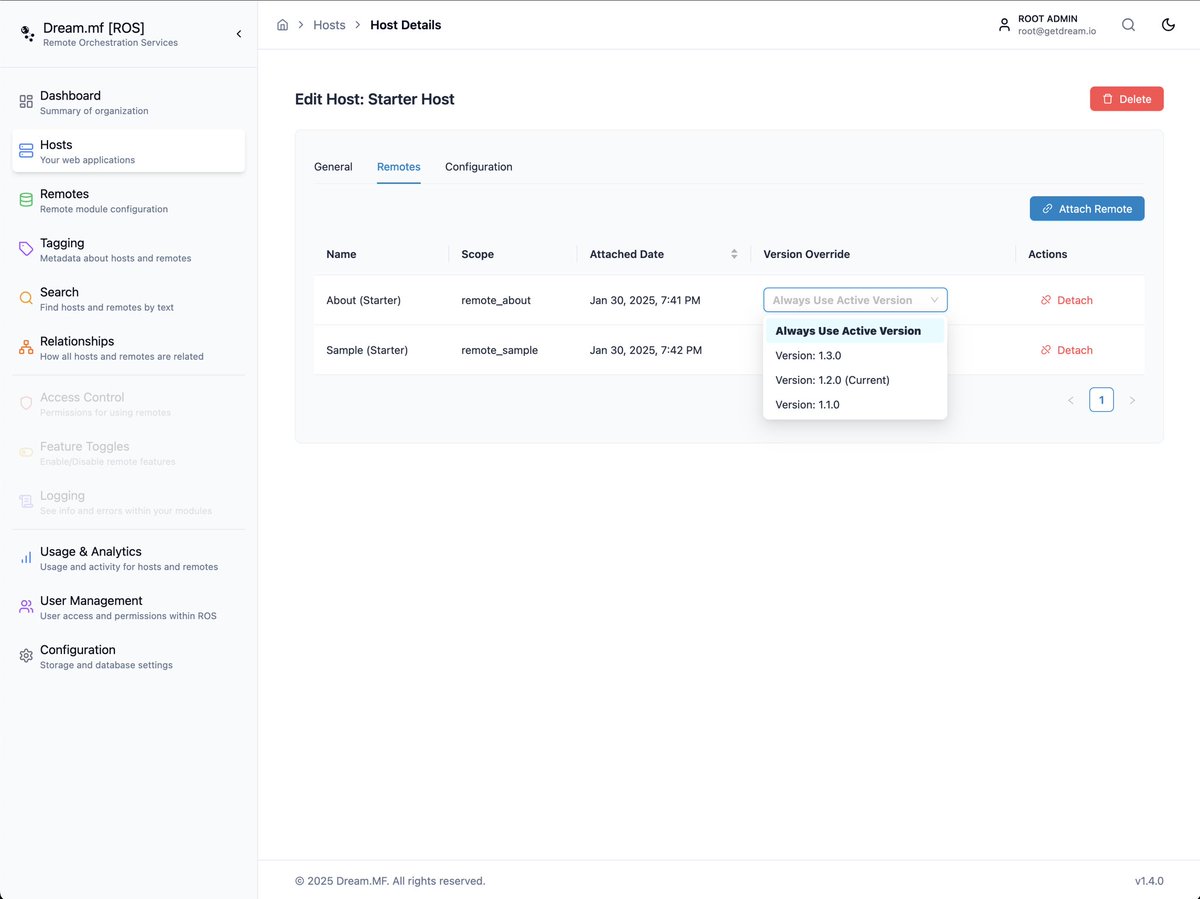
Task: Open search with header magnifier icon
Action: coord(1128,25)
